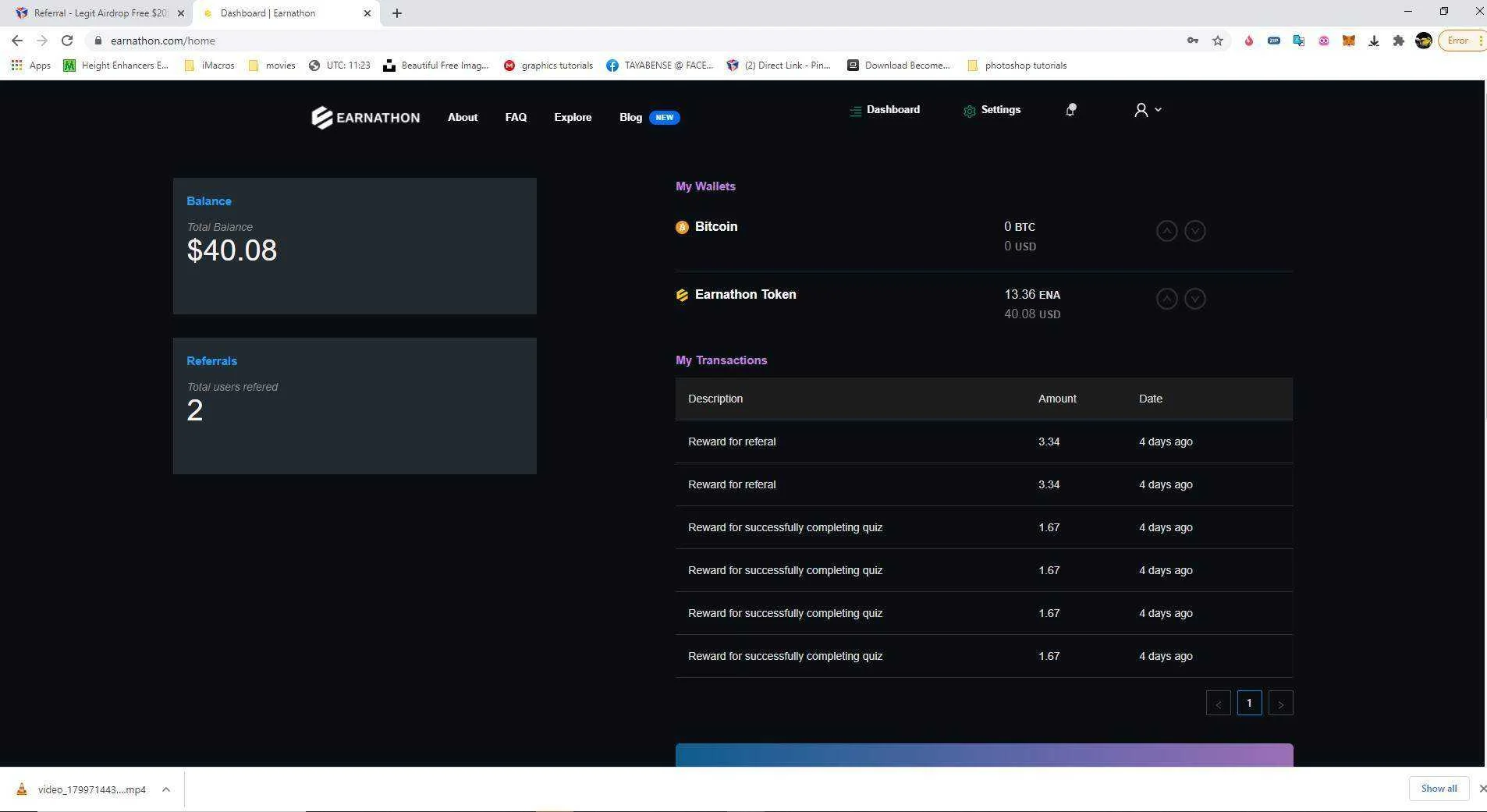
Task: Click the Earnathon logo in the header
Action: point(365,117)
